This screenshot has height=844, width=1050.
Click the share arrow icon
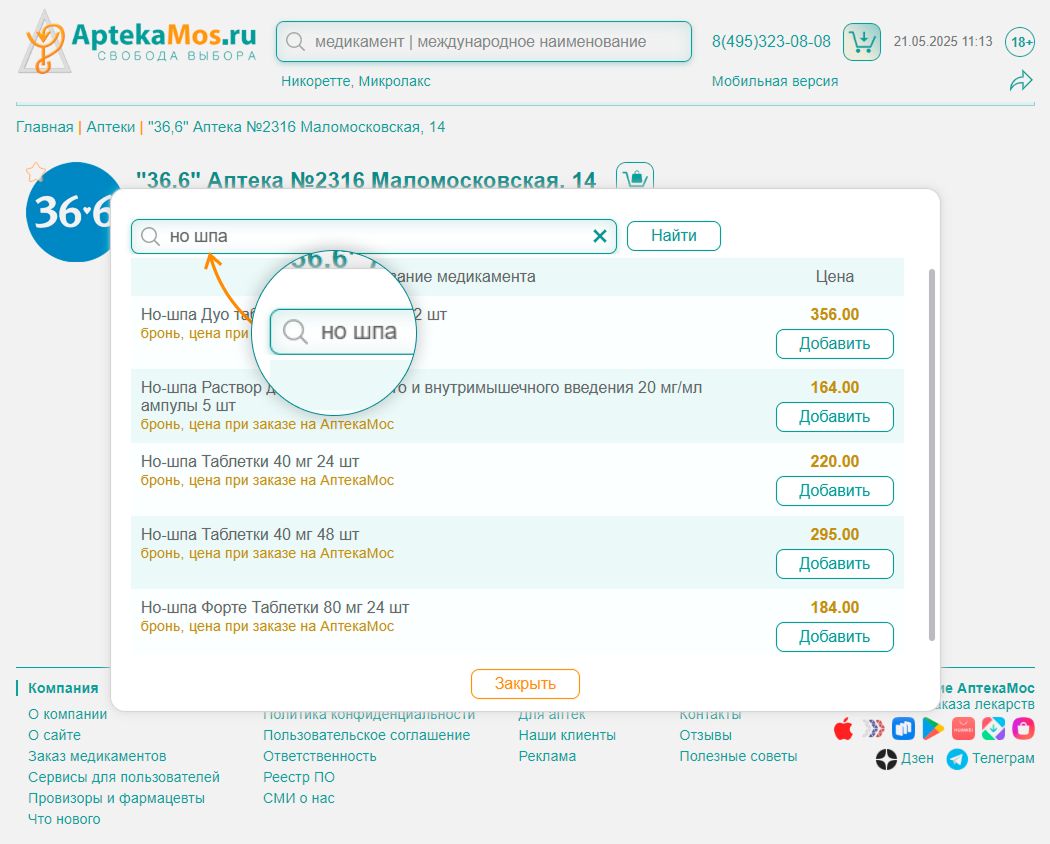coord(1020,82)
